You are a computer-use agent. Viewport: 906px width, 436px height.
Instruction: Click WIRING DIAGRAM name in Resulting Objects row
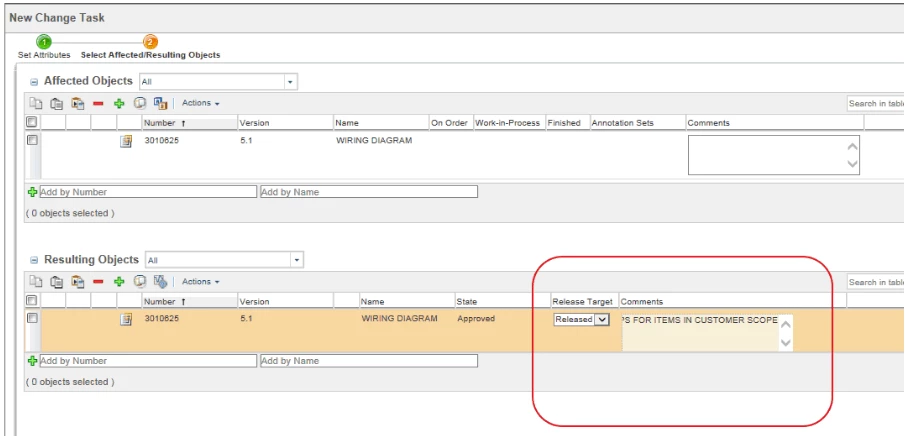pos(399,318)
